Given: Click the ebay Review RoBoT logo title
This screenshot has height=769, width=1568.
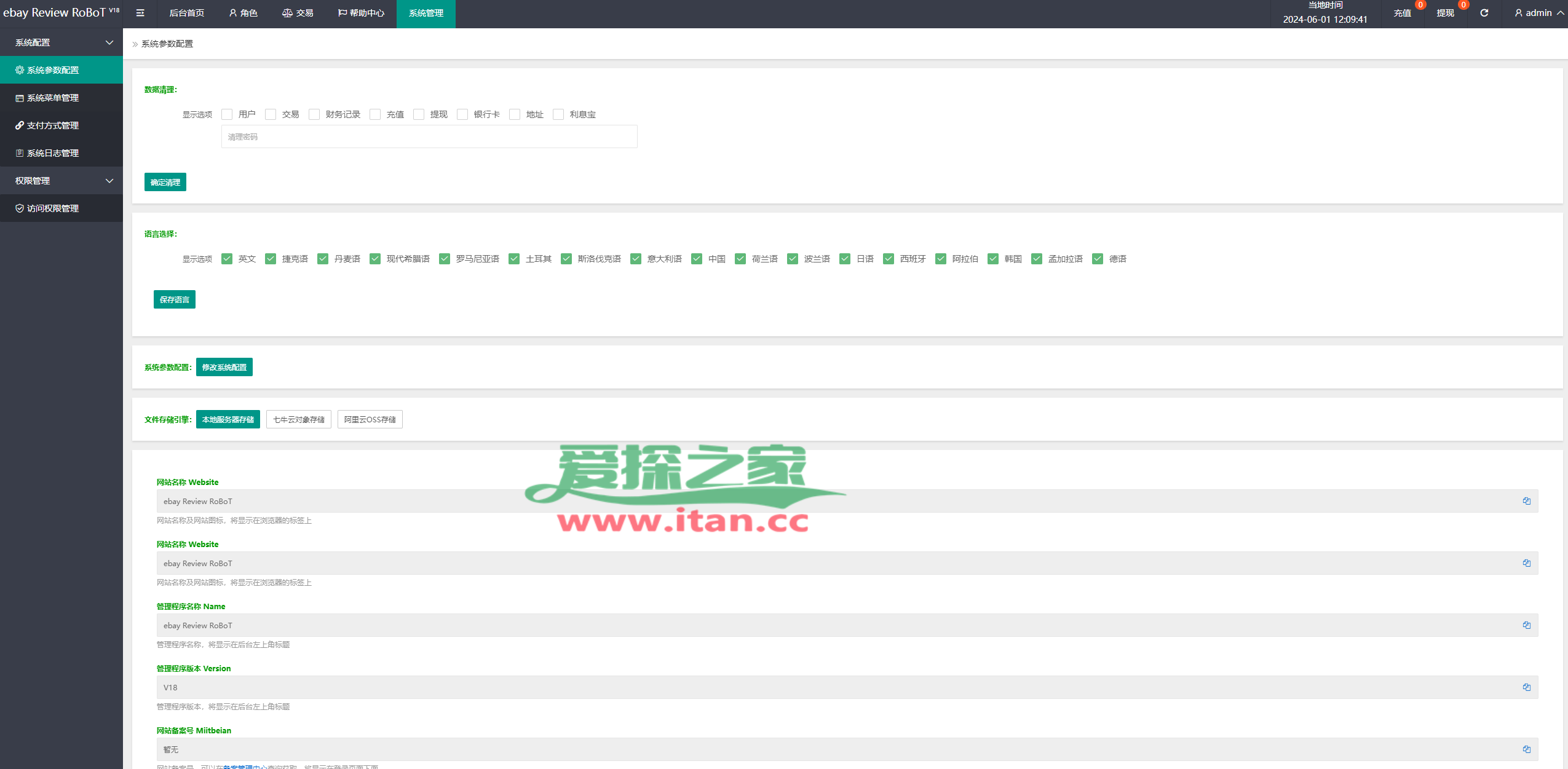Looking at the screenshot, I should [x=61, y=13].
